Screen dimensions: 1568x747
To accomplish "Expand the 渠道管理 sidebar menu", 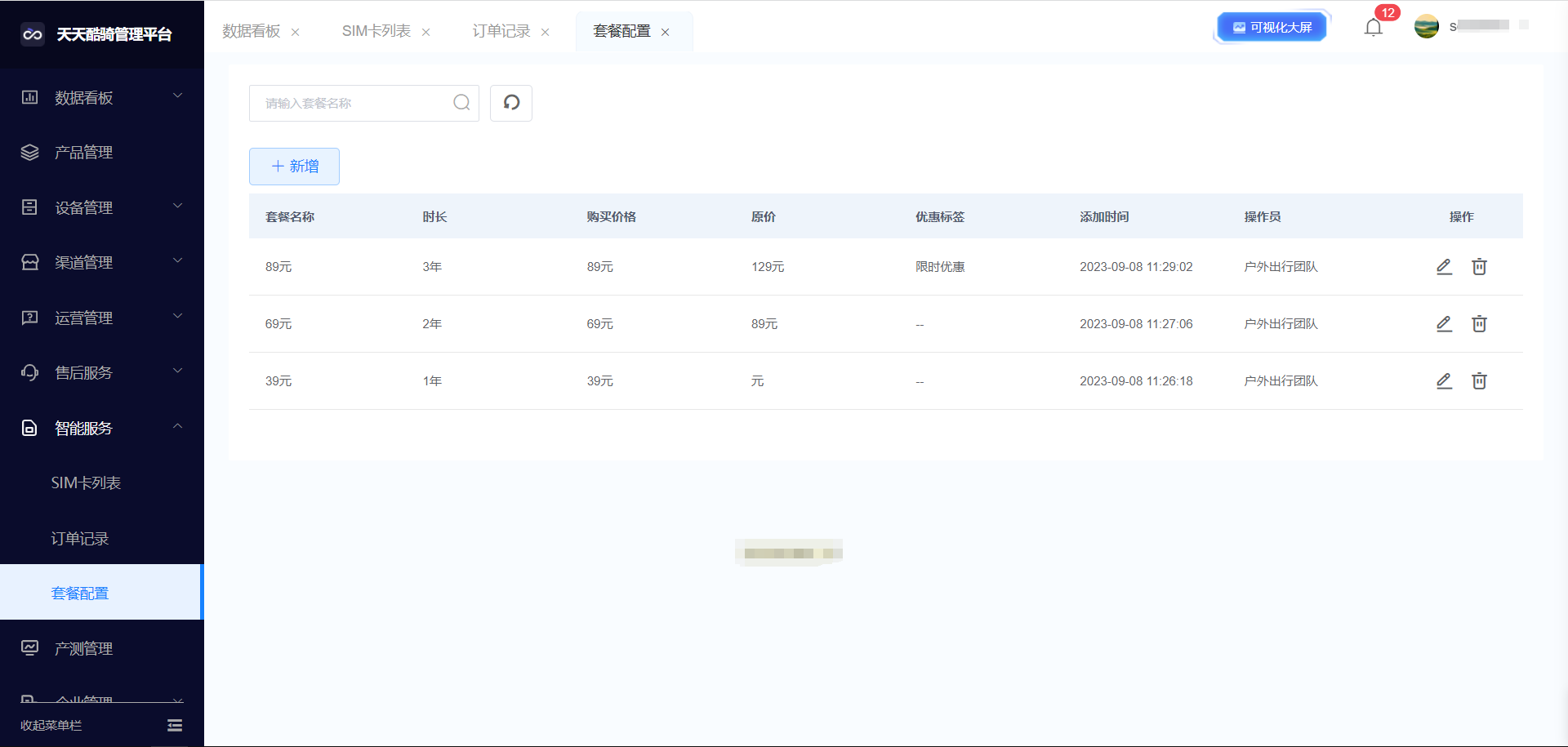I will tap(101, 262).
